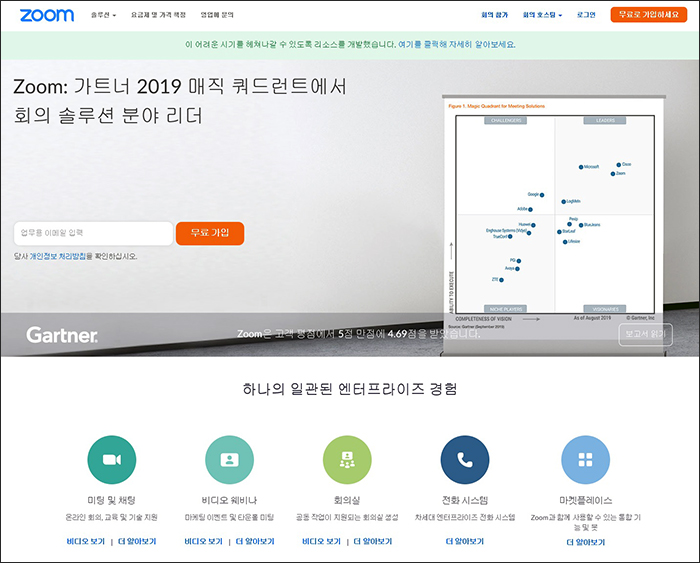
Task: Click 더 알아보기 under 비디오 웨비나
Action: [255, 542]
